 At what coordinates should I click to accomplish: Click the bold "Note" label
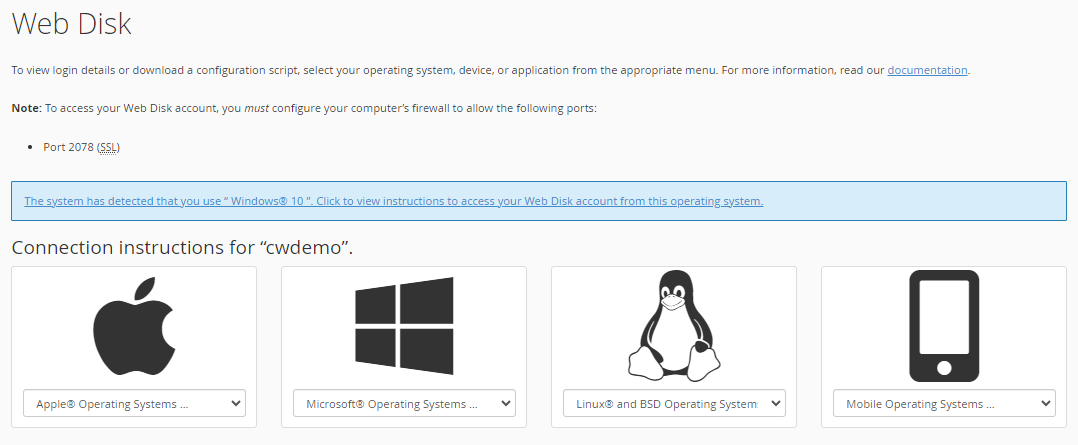25,107
